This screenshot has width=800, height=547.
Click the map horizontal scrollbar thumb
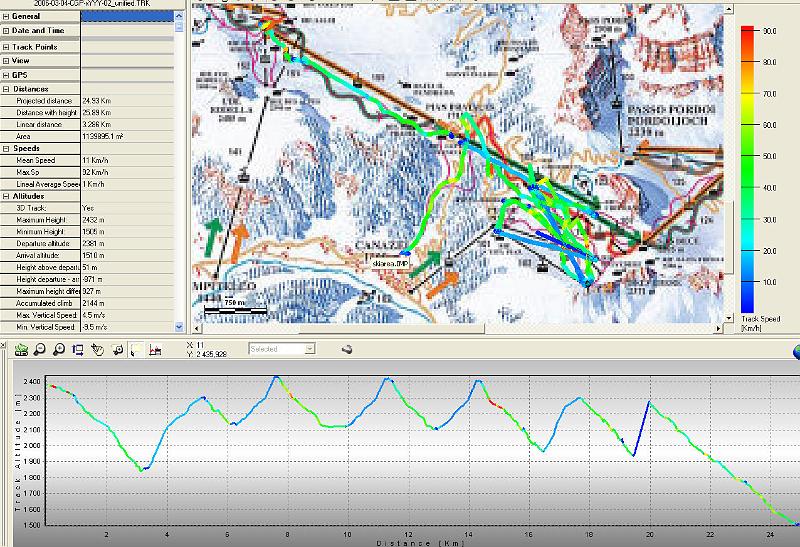coord(391,329)
